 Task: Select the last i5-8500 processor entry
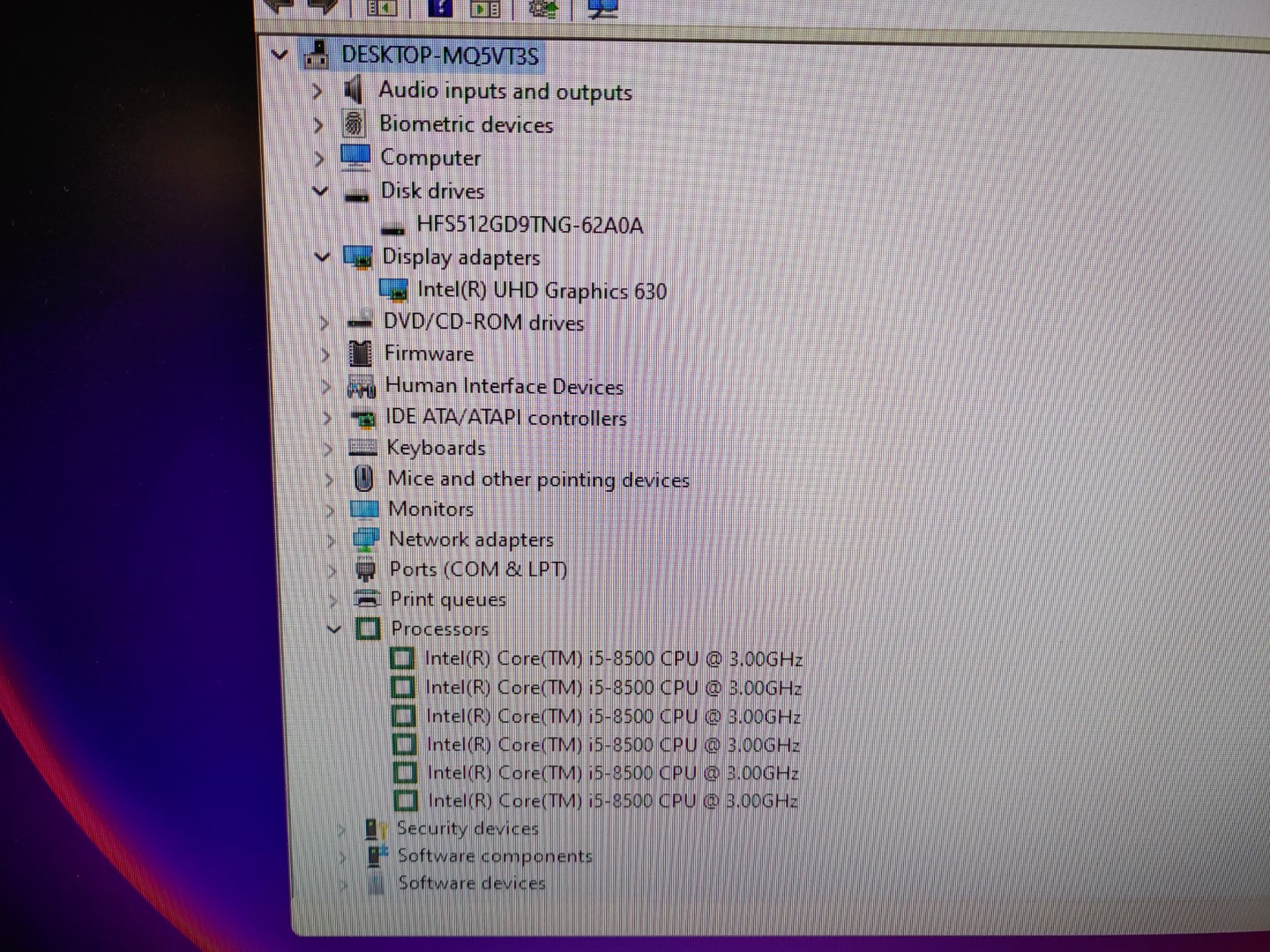[x=613, y=800]
